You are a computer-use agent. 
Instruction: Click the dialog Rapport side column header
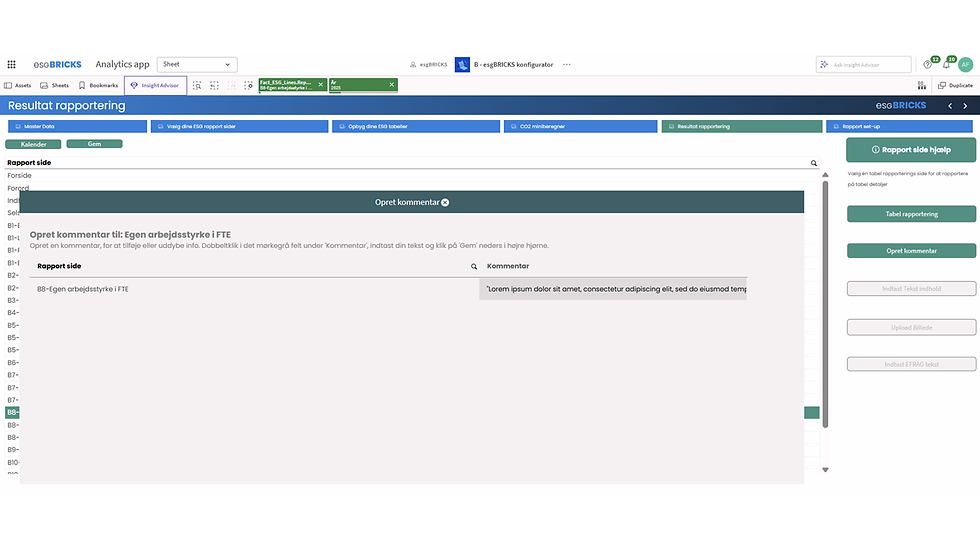[59, 266]
